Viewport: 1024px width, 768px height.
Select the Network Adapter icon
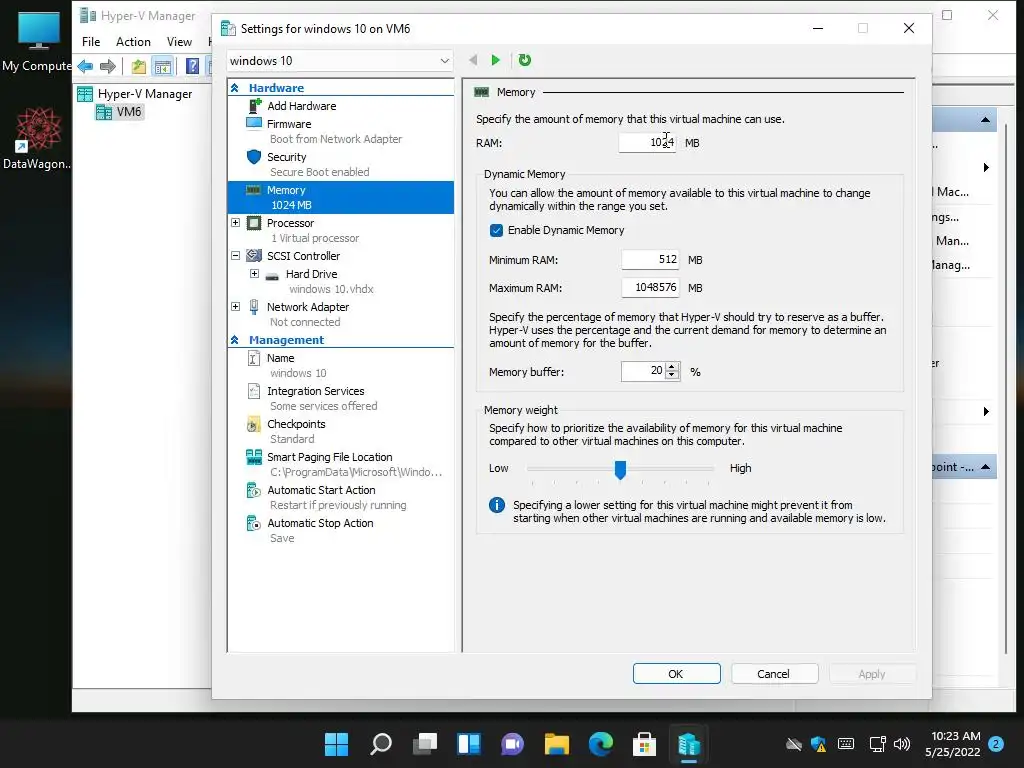click(254, 307)
